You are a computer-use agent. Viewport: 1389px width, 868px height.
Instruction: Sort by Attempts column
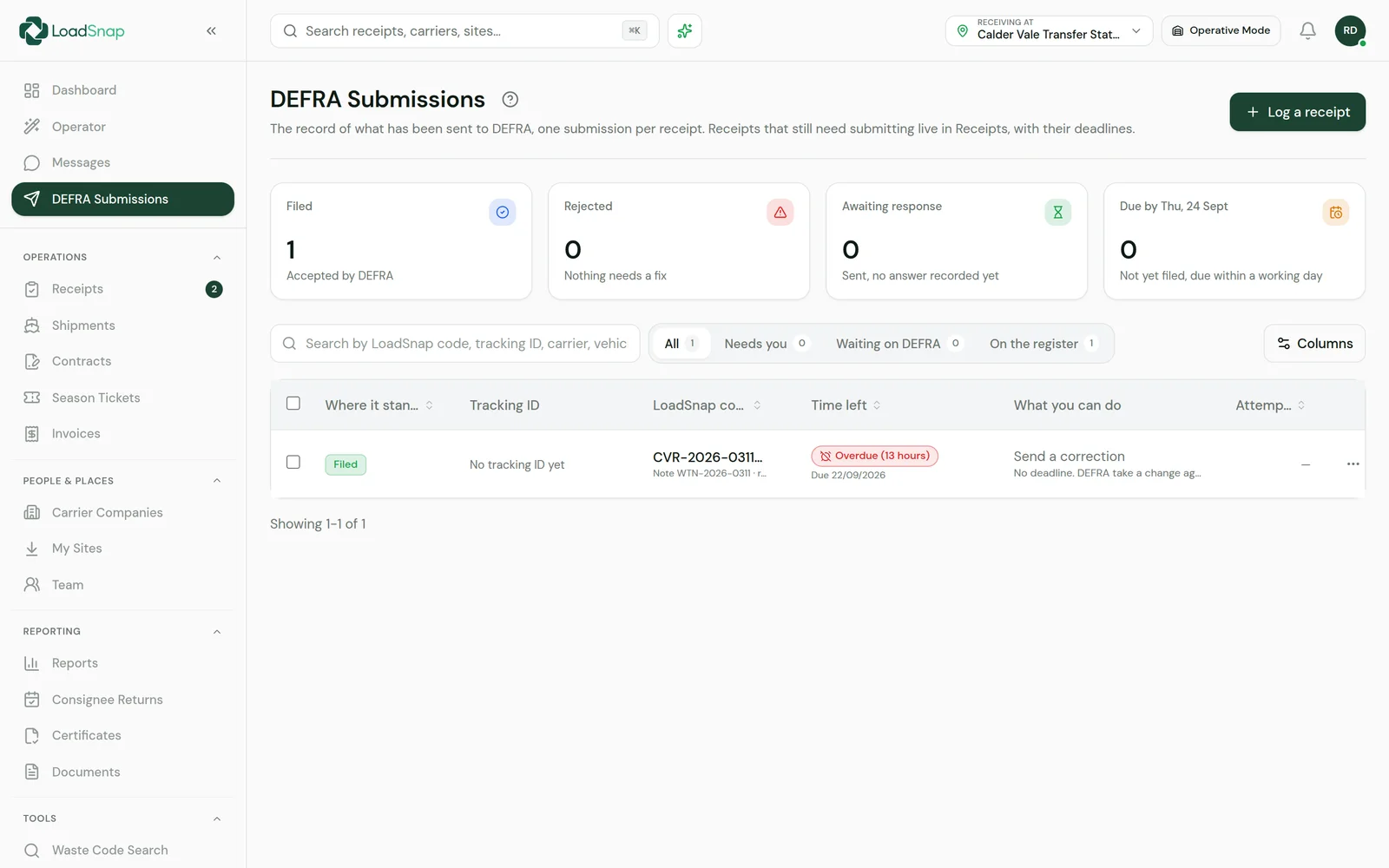pyautogui.click(x=1270, y=405)
